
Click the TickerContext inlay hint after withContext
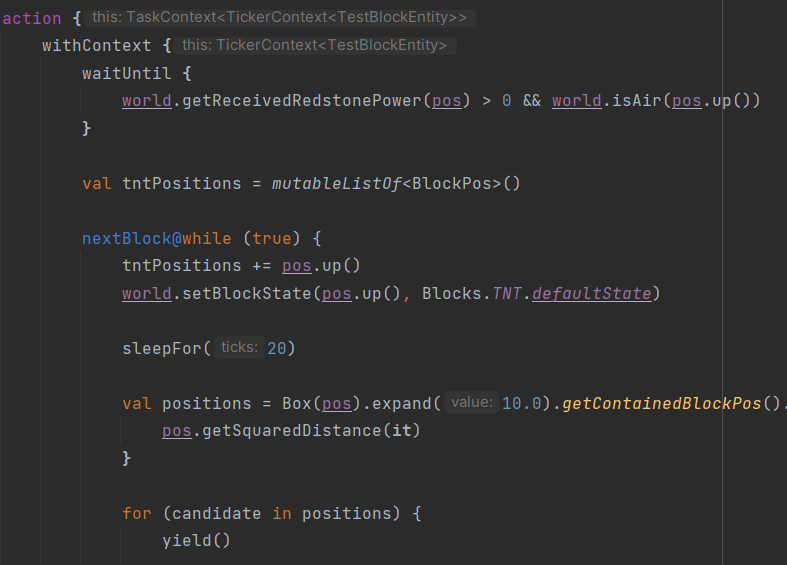point(314,45)
